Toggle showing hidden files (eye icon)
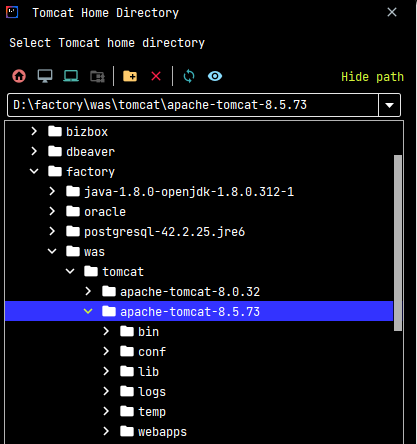The image size is (417, 444). click(215, 76)
